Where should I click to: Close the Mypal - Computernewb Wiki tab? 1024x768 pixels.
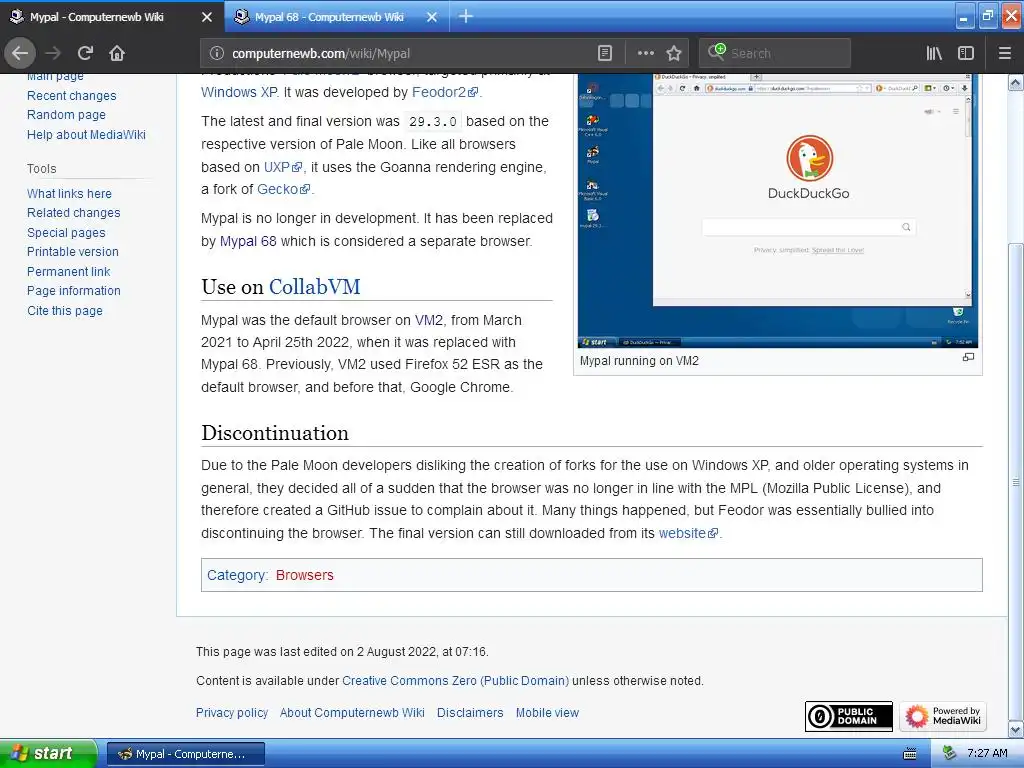[x=206, y=17]
